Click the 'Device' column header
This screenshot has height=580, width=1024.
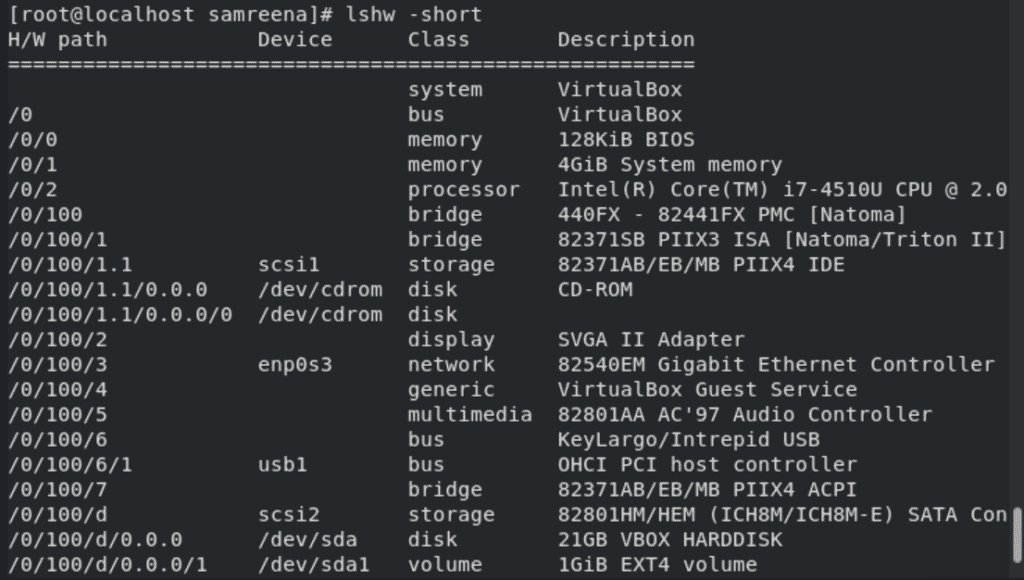click(x=294, y=40)
